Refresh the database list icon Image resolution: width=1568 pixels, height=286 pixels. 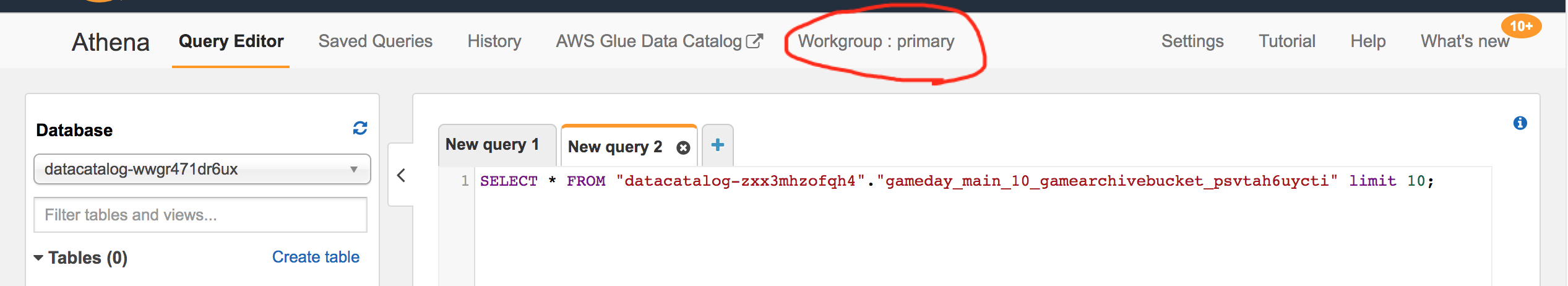click(360, 128)
